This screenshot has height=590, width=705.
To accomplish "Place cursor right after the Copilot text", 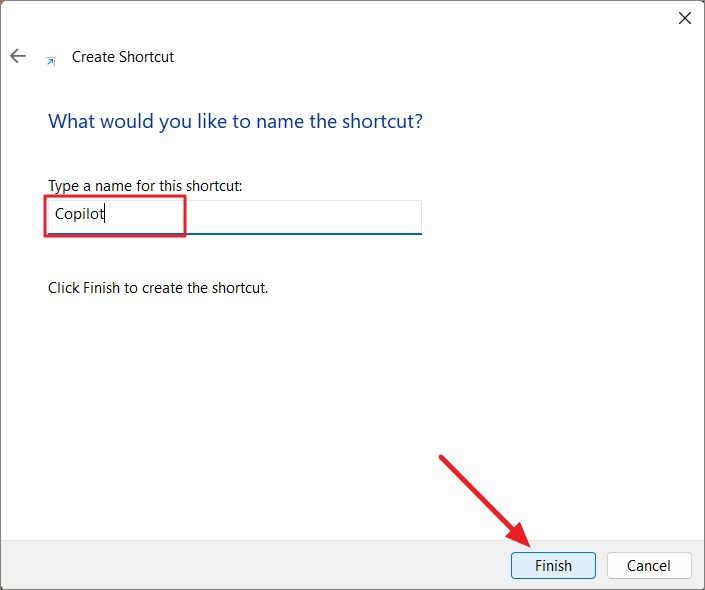I will click(105, 214).
